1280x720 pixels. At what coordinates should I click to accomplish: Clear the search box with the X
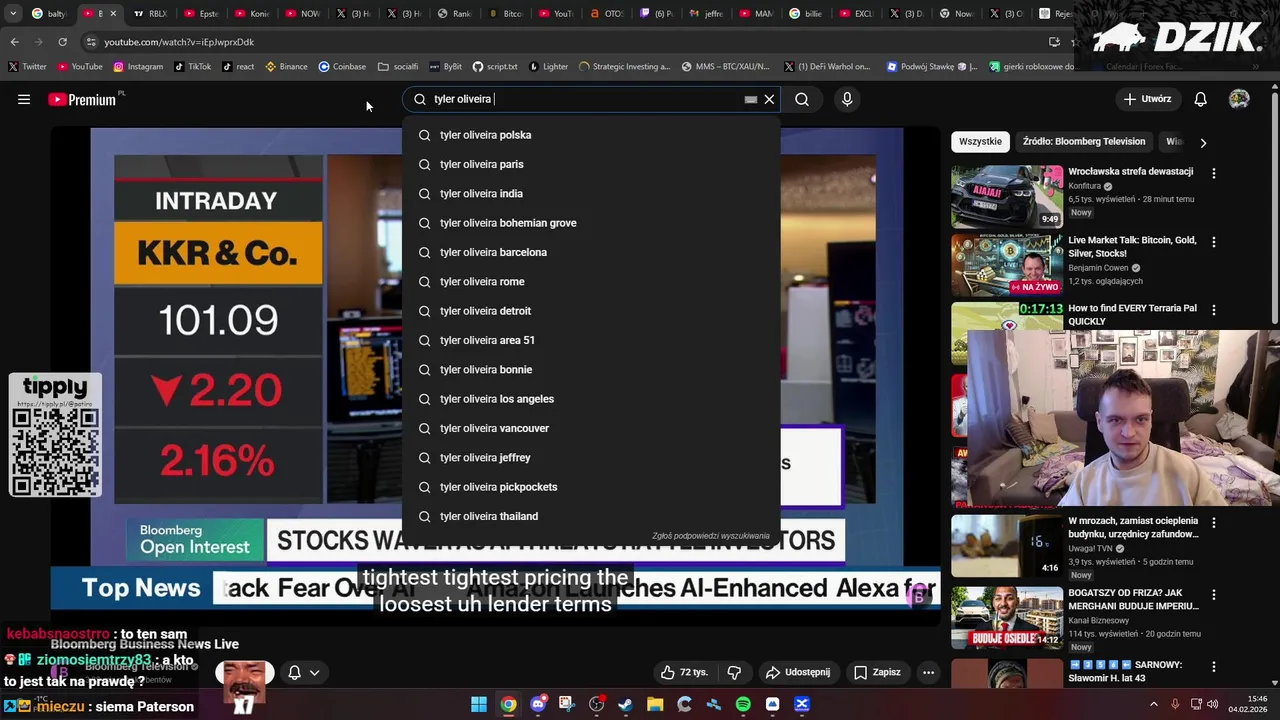(769, 99)
